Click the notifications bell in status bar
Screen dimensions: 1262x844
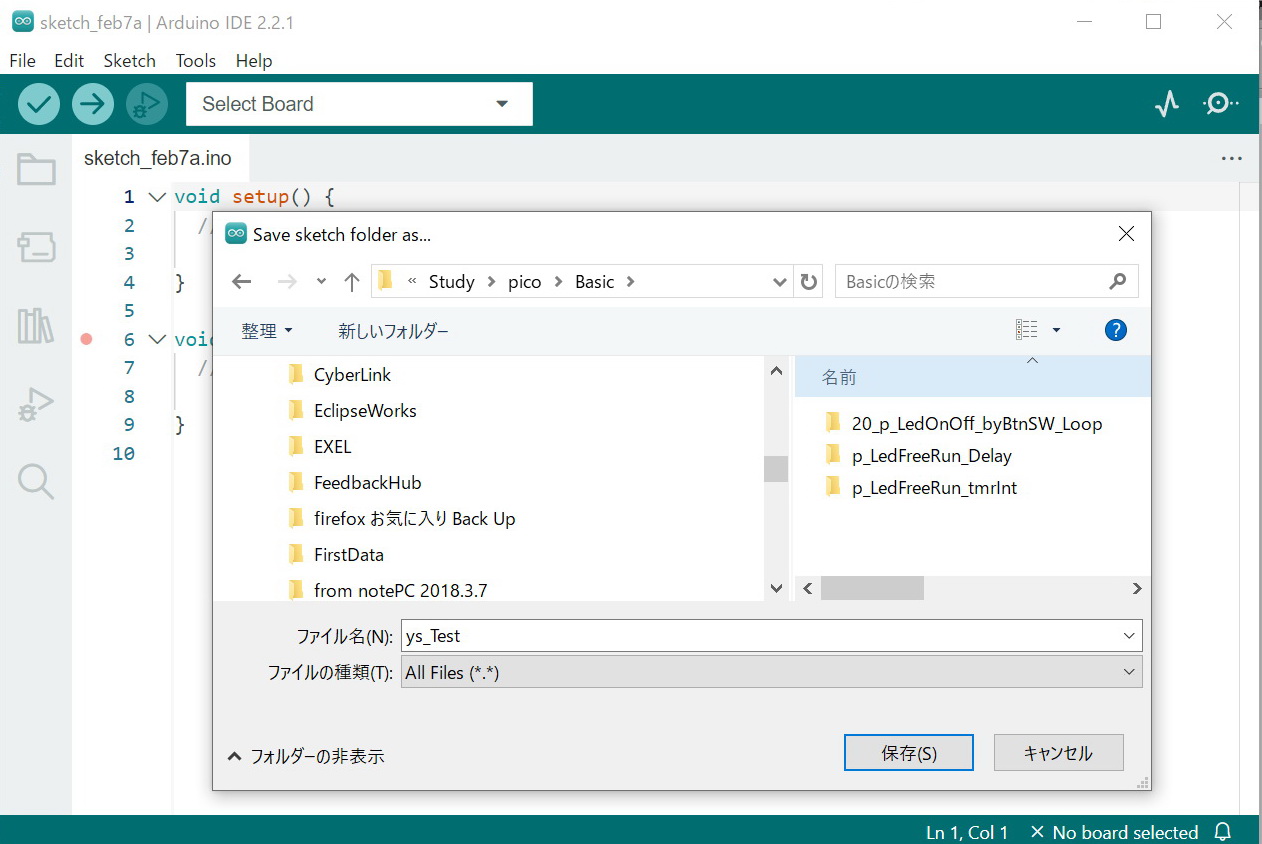tap(1222, 832)
